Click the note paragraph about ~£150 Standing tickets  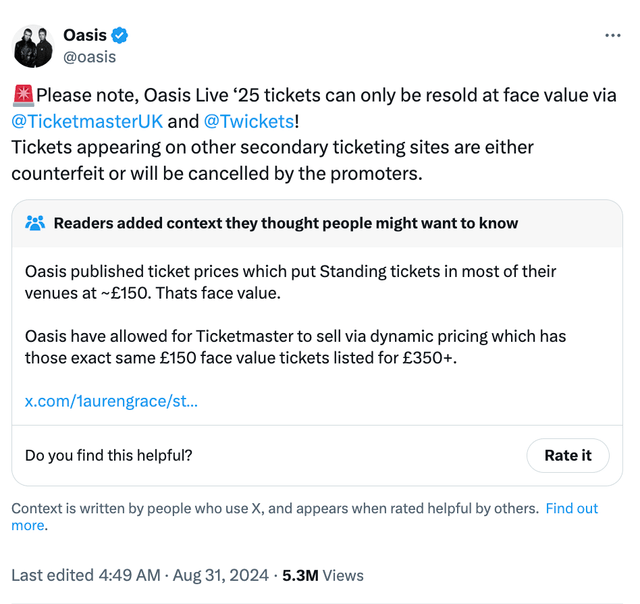click(x=290, y=281)
